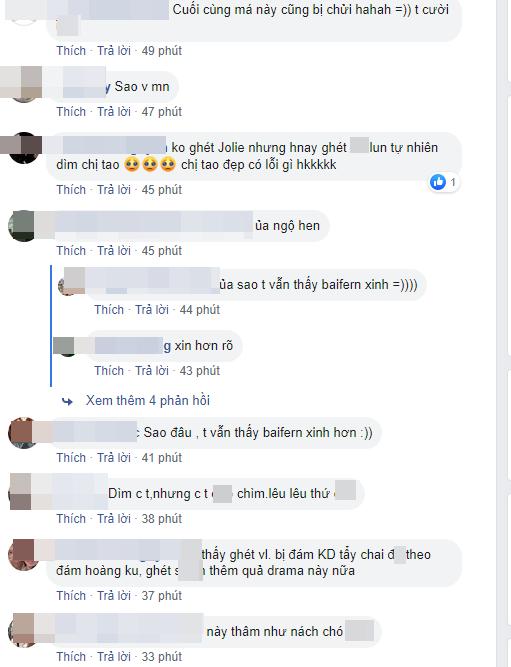Like the "Sao v mn" comment
The width and height of the screenshot is (511, 667).
pyautogui.click(x=71, y=112)
